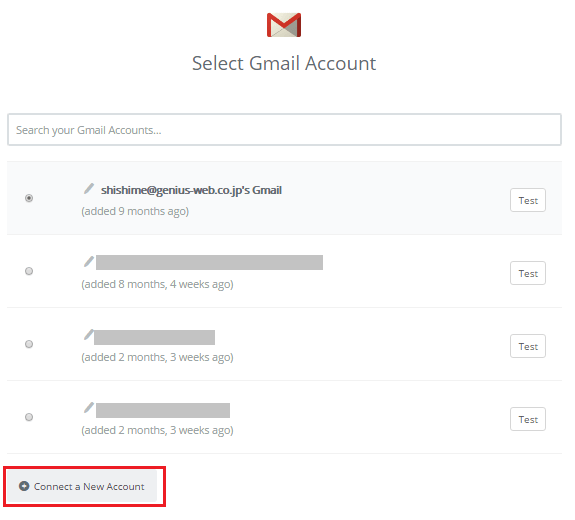Screen dimensions: 575x520
Task: Click the plus icon in Connect a New Account
Action: point(24,486)
